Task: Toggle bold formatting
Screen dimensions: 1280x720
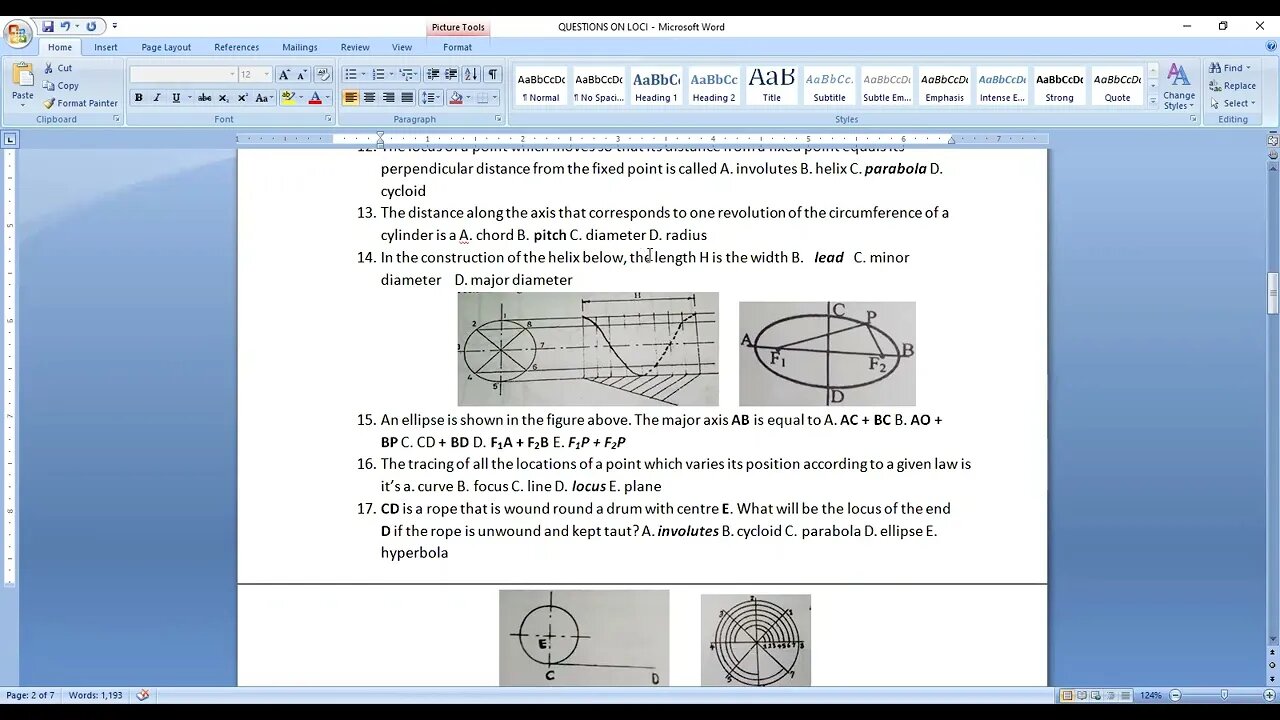Action: pos(138,98)
